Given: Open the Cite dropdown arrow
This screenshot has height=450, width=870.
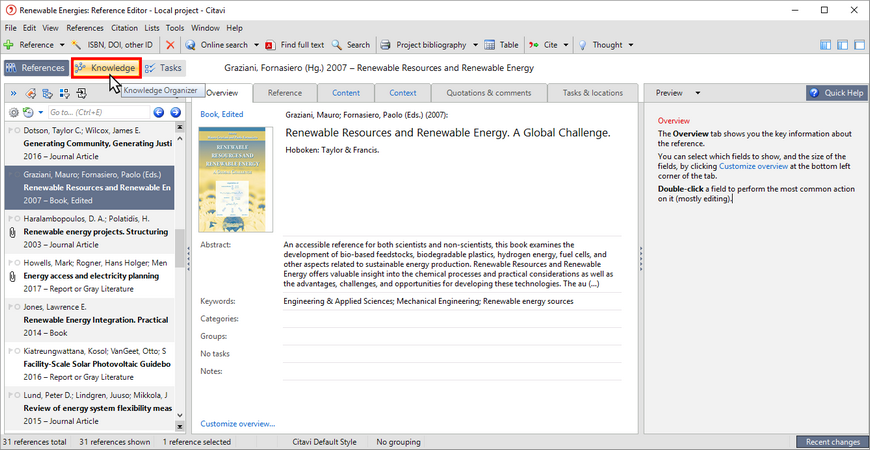Looking at the screenshot, I should click(566, 45).
